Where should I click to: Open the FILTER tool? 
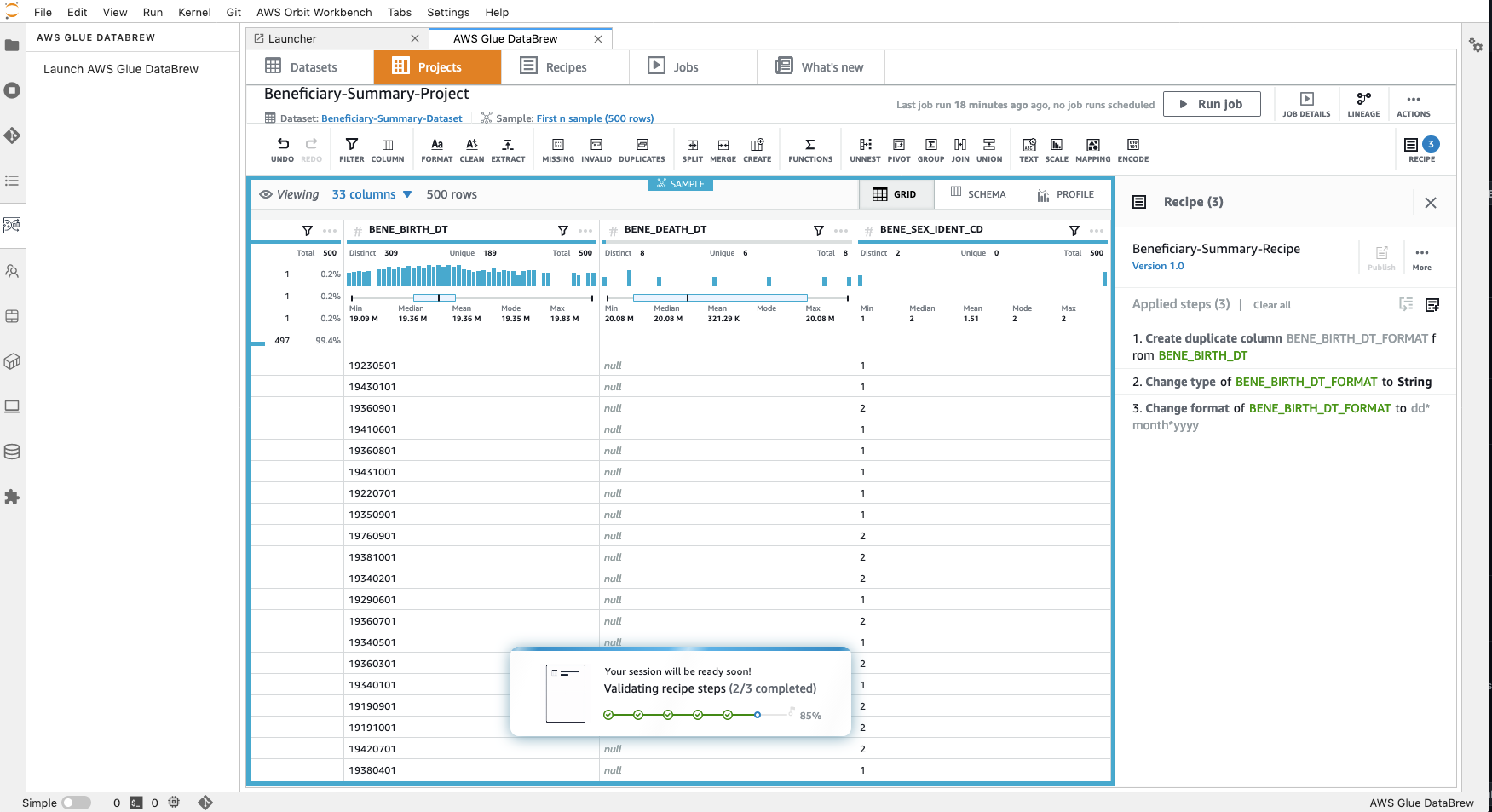pos(351,149)
